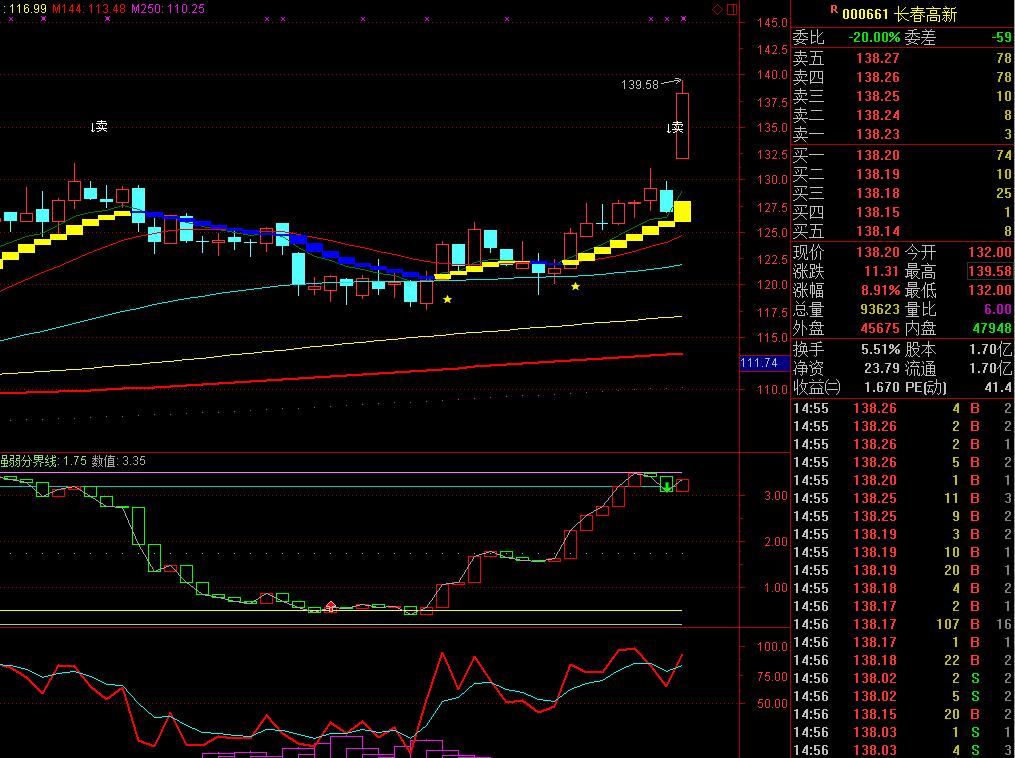Select the 卖三 ask row at 138.25
The image size is (1015, 758).
[x=902, y=96]
